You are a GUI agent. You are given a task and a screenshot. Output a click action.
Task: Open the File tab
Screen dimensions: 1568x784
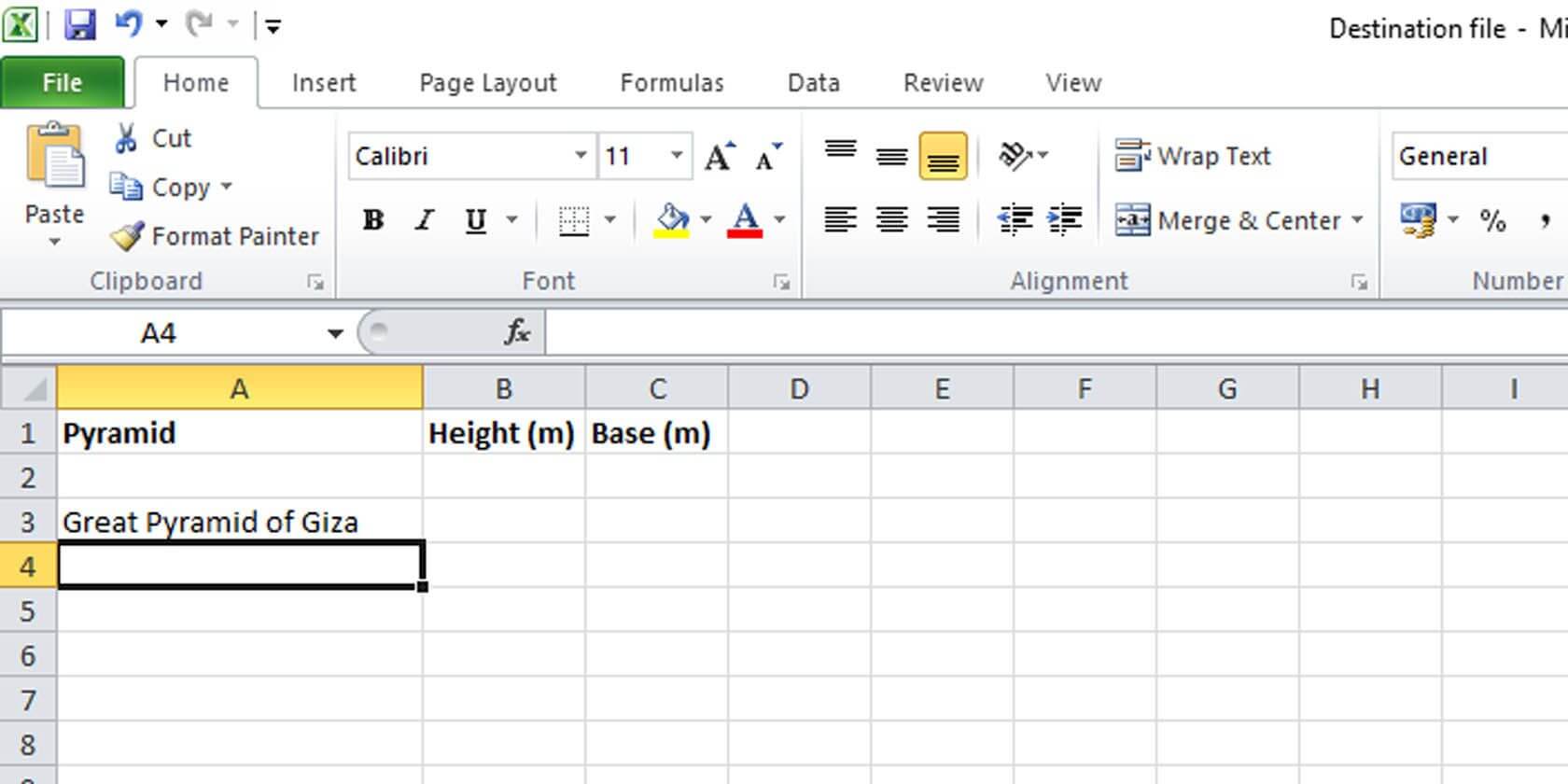pos(62,83)
